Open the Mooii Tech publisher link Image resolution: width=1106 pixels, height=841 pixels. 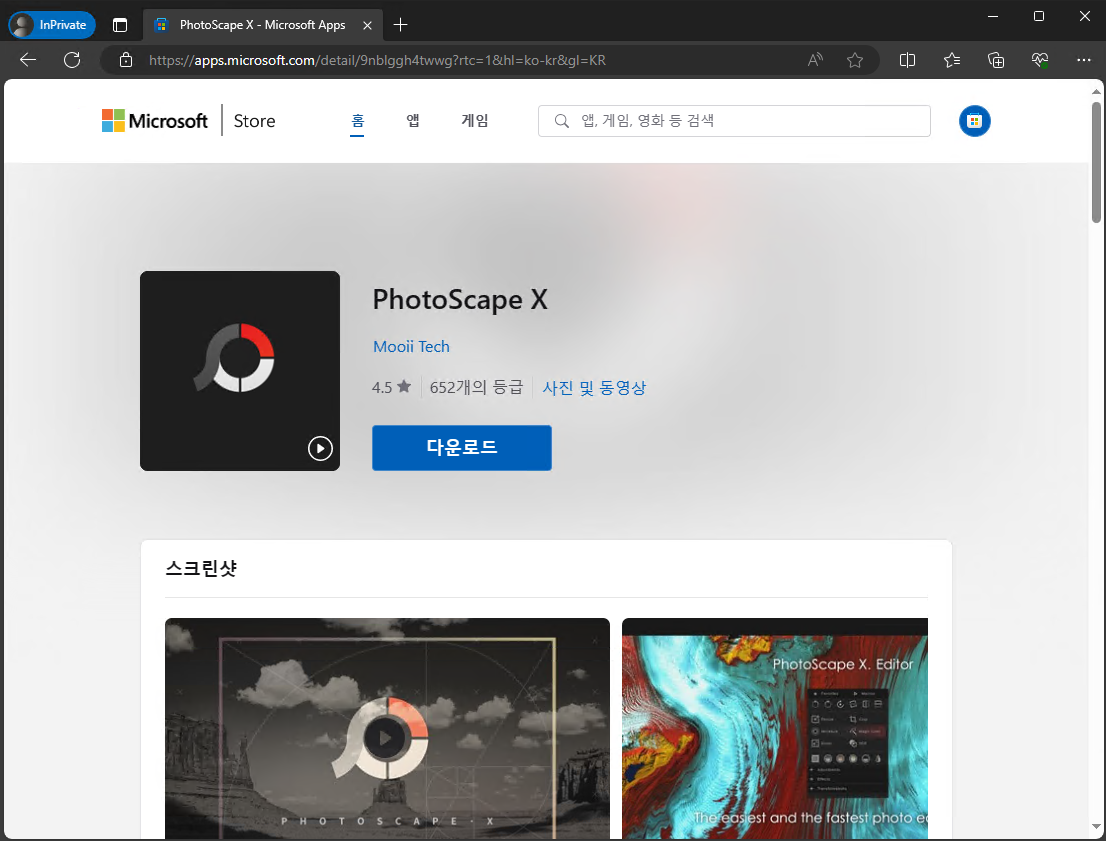click(411, 346)
